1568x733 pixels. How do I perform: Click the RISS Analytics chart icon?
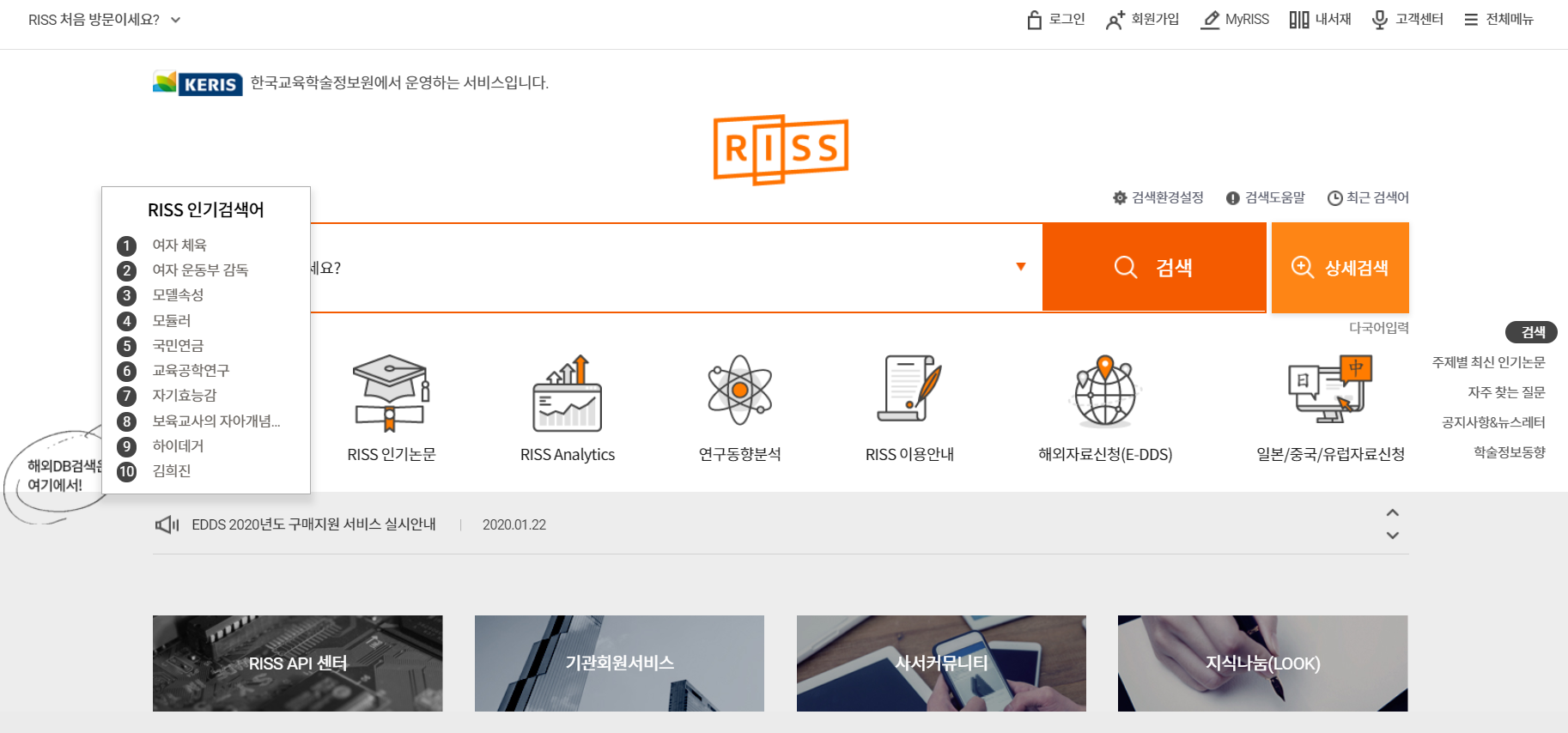(x=568, y=393)
